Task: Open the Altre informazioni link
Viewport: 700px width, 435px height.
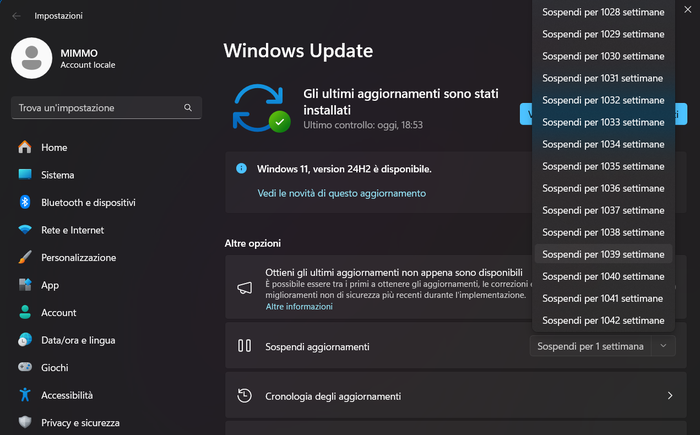Action: (x=299, y=306)
